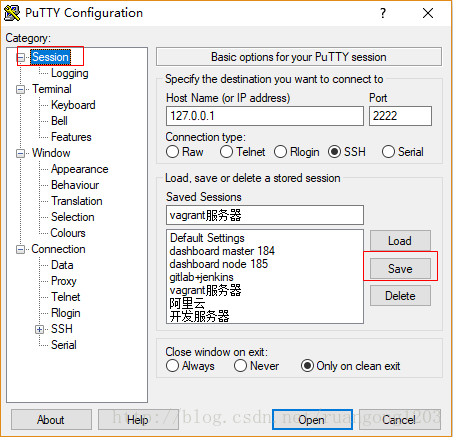453x437 pixels.
Task: Click the About button
Action: tap(51, 420)
